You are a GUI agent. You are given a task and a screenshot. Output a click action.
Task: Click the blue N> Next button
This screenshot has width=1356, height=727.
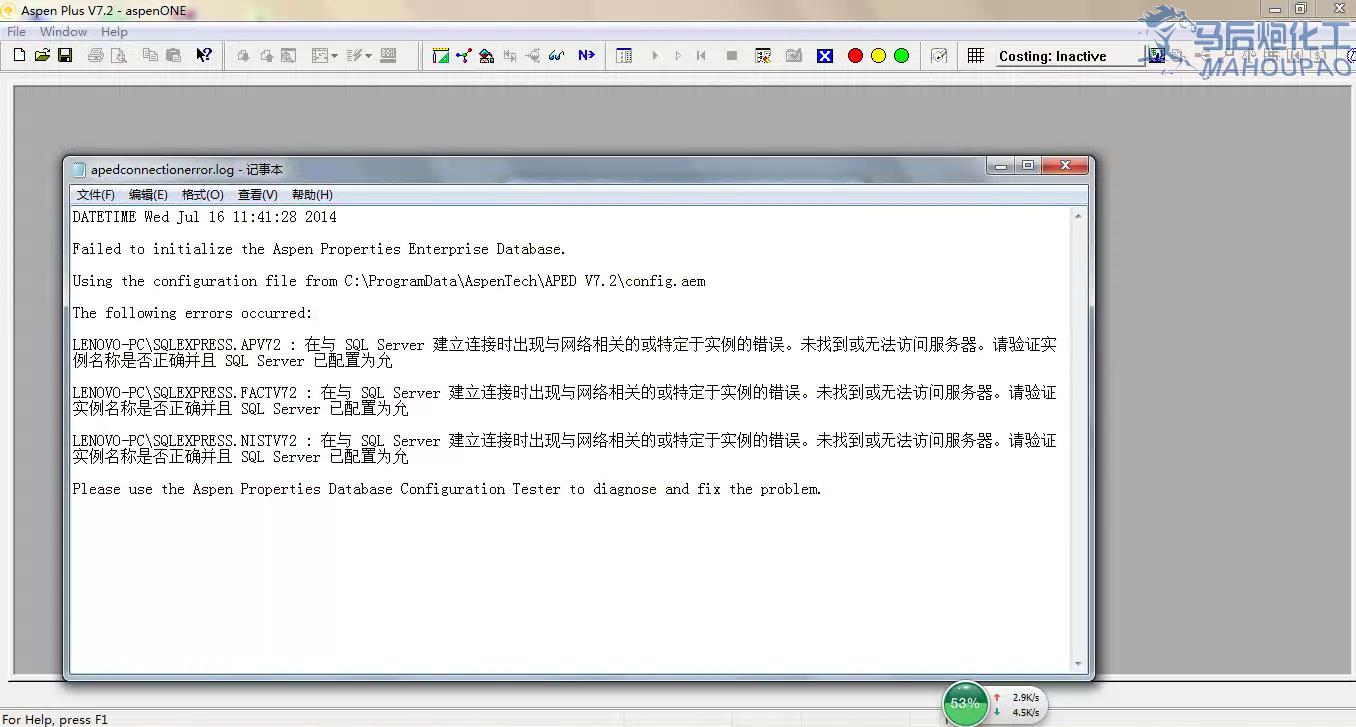tap(587, 56)
